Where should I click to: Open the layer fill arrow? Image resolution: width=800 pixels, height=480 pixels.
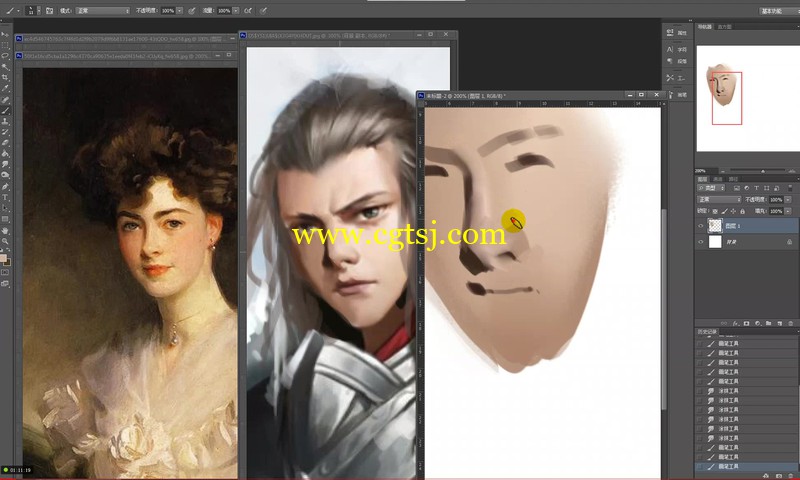pyautogui.click(x=788, y=211)
